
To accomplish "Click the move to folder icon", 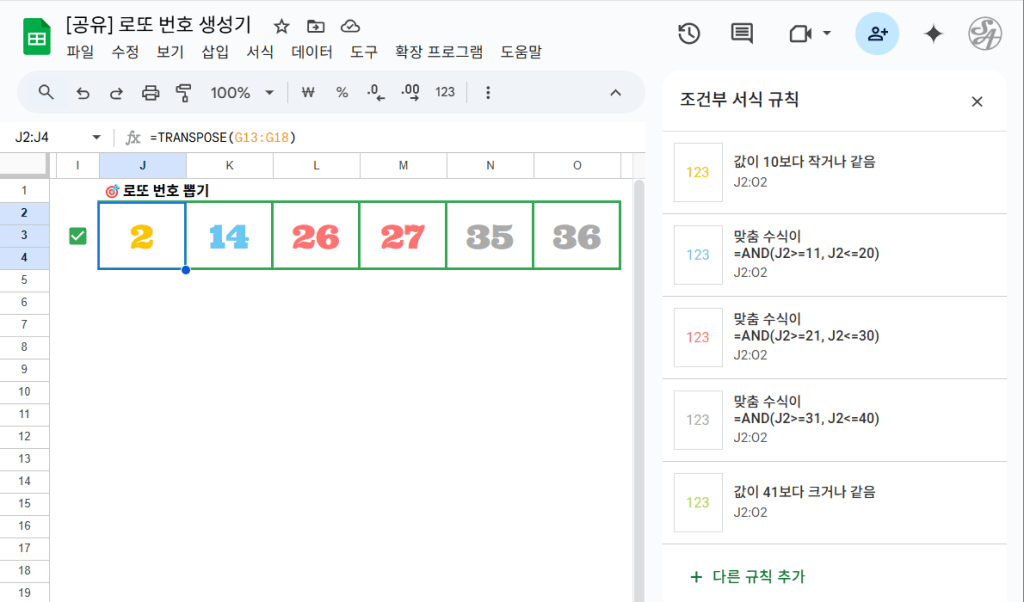I will point(316,26).
